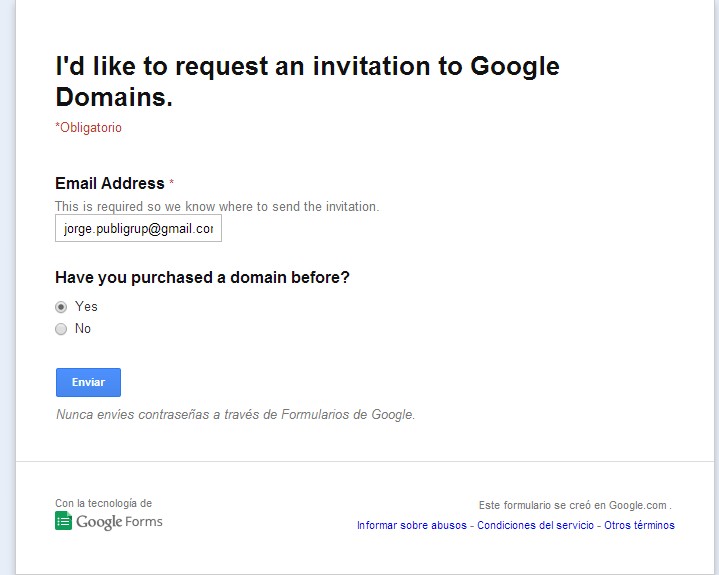
Task: Open the Otros términos link
Action: click(x=639, y=525)
